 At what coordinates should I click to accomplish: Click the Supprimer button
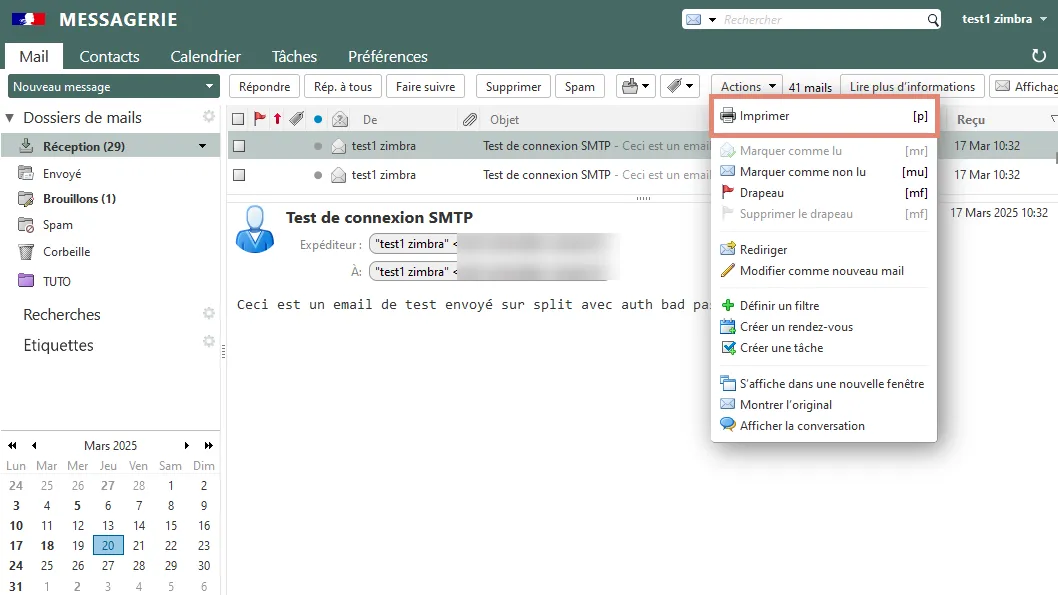pyautogui.click(x=513, y=86)
